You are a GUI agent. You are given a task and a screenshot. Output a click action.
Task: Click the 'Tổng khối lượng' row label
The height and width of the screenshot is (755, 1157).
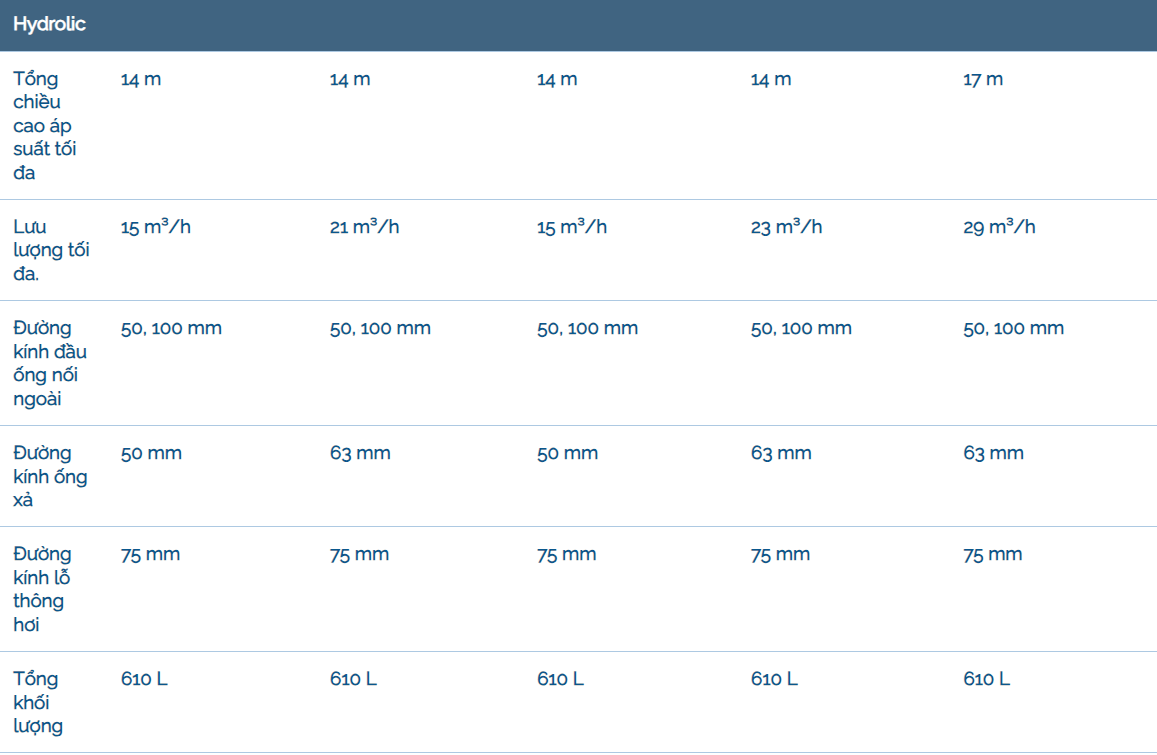[x=38, y=702]
